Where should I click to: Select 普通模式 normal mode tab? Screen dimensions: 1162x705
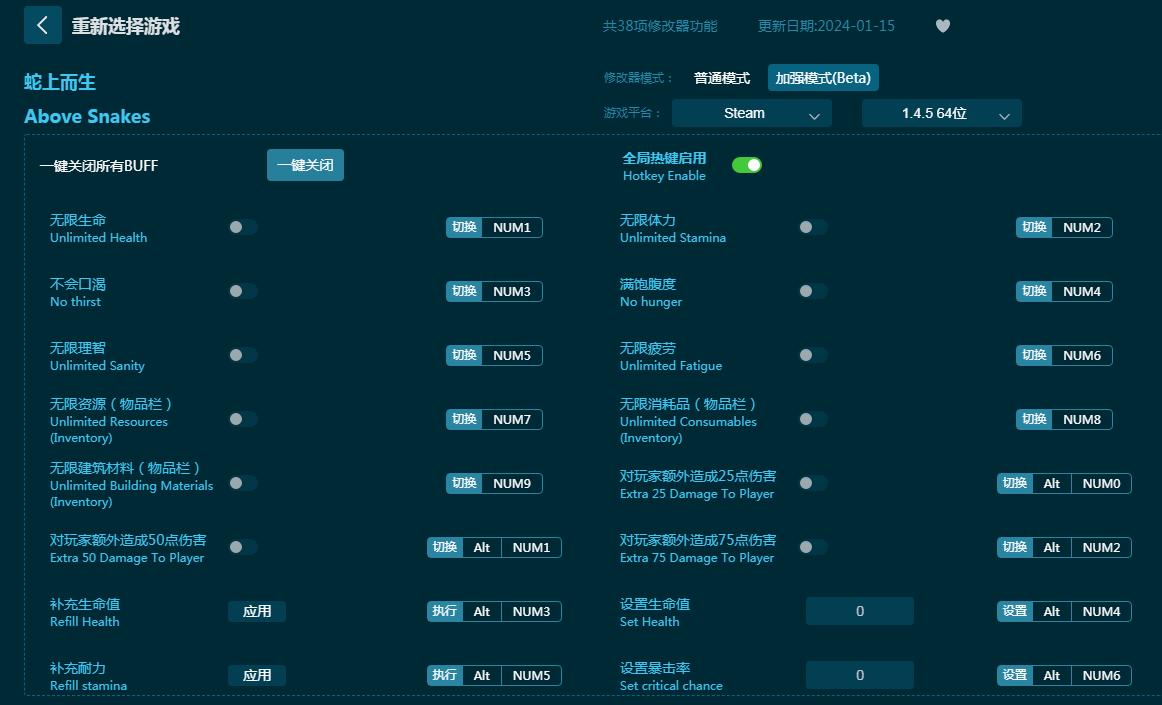click(x=721, y=78)
